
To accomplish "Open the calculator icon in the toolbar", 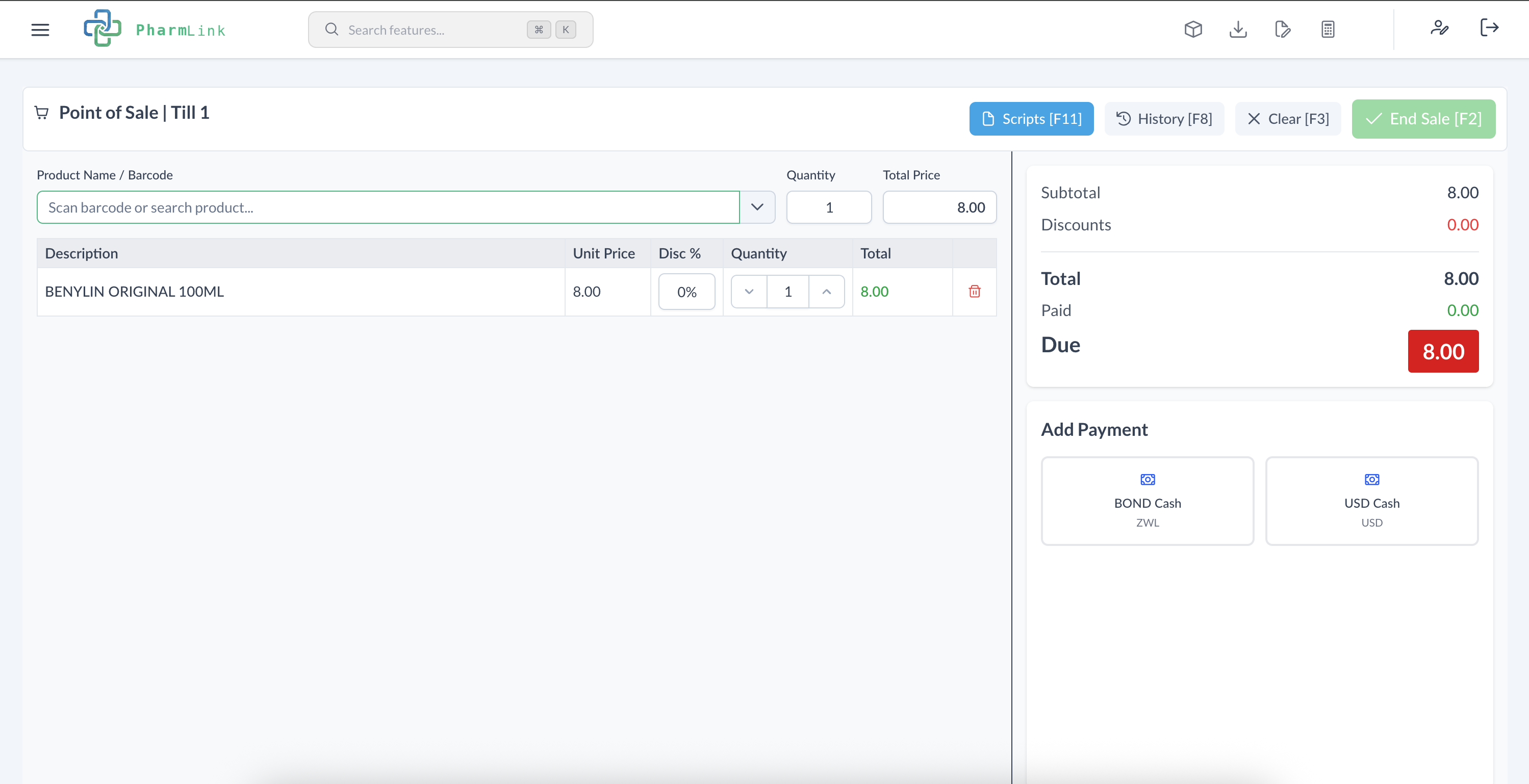I will point(1327,29).
